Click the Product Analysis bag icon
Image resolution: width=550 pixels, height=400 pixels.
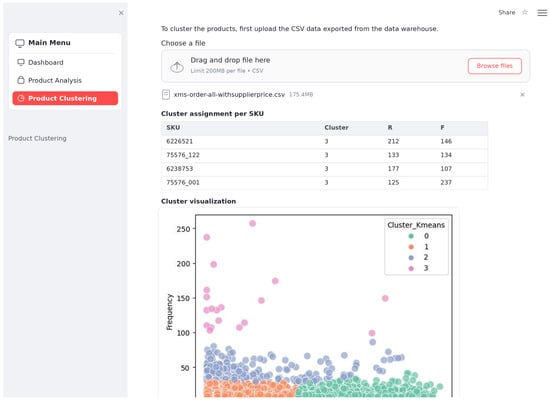[x=21, y=80]
